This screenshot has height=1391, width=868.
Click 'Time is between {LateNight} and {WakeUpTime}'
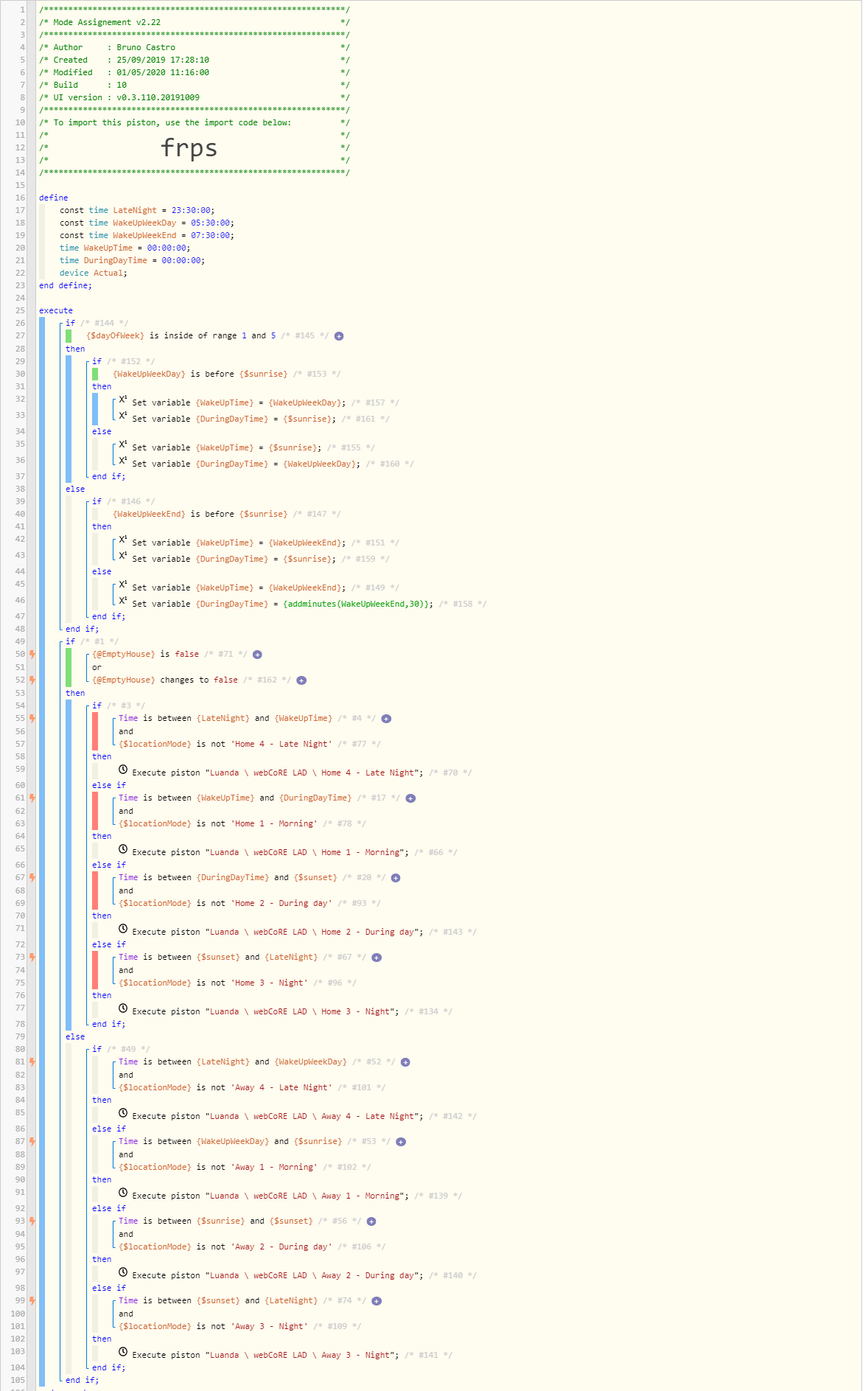coord(225,719)
